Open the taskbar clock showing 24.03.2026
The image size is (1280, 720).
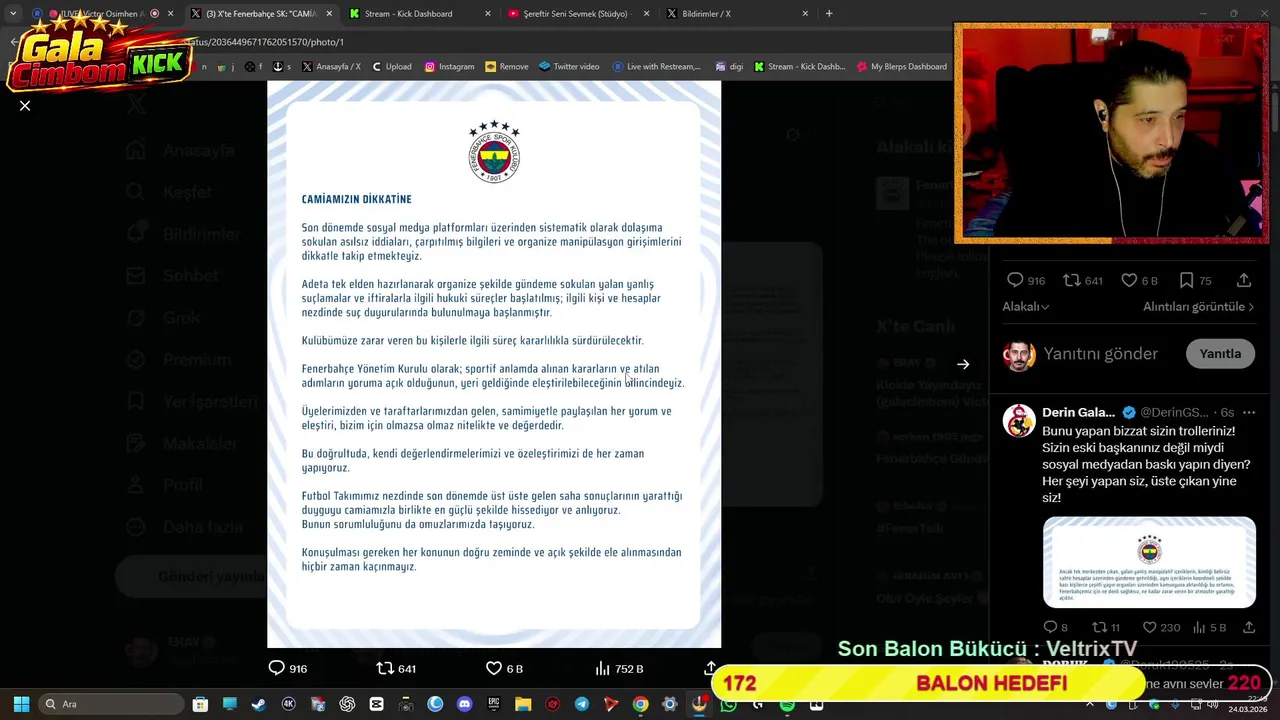coord(1250,703)
